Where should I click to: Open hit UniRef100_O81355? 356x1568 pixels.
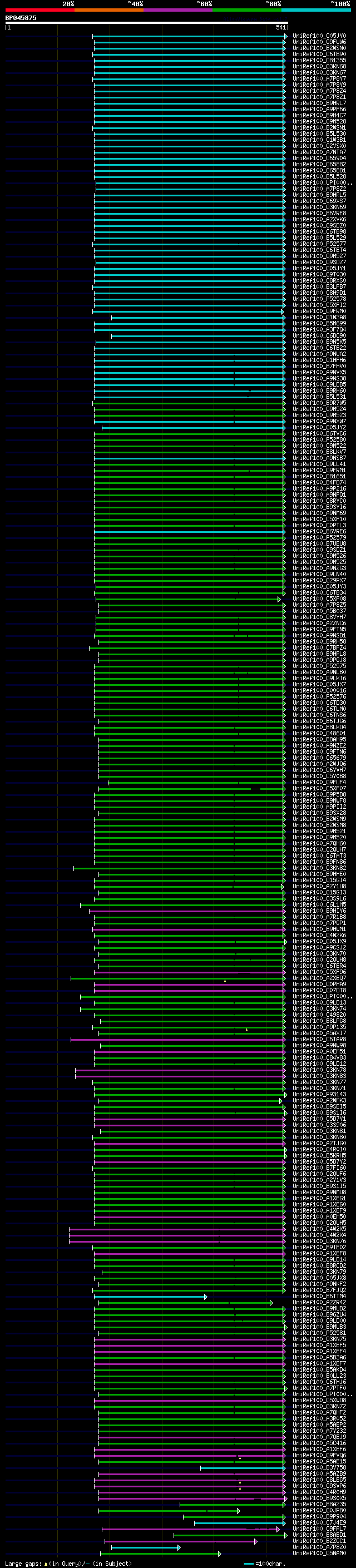[x=319, y=60]
